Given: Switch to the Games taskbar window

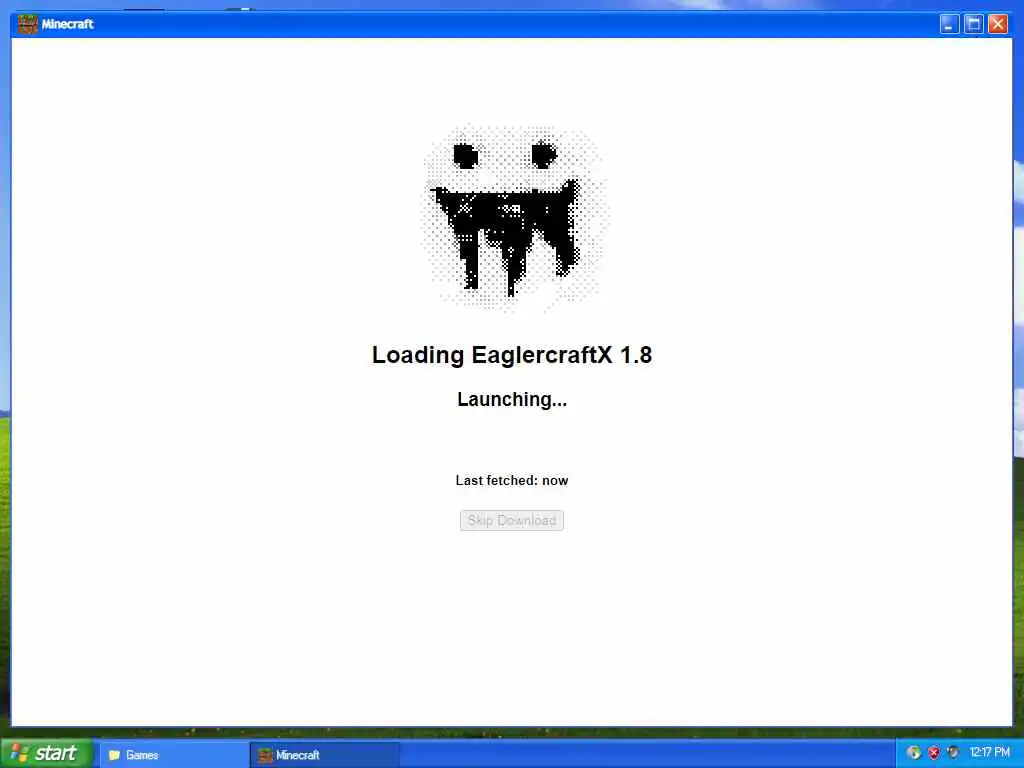Looking at the screenshot, I should click(173, 755).
